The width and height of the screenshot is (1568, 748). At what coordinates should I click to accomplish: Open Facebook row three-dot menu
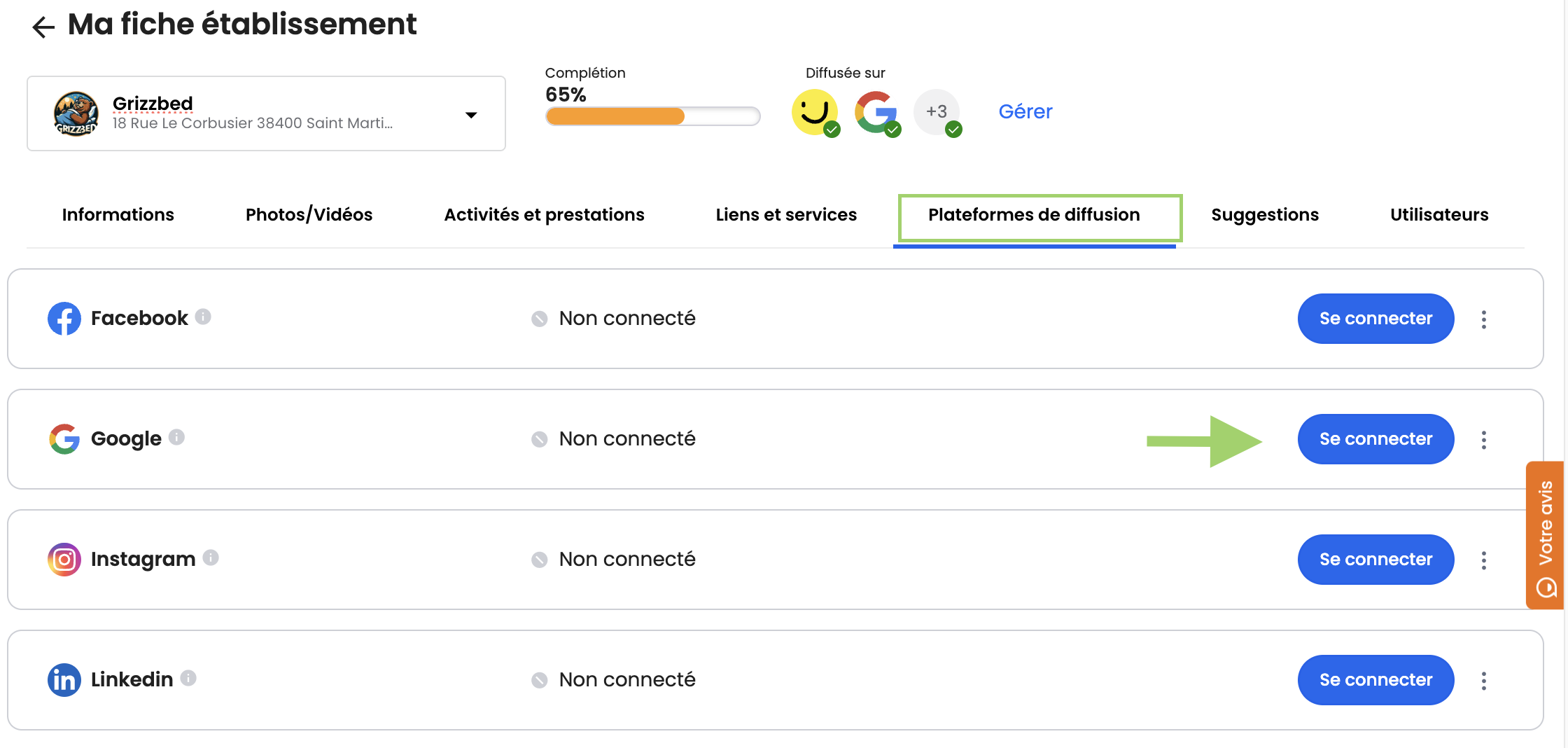tap(1483, 319)
